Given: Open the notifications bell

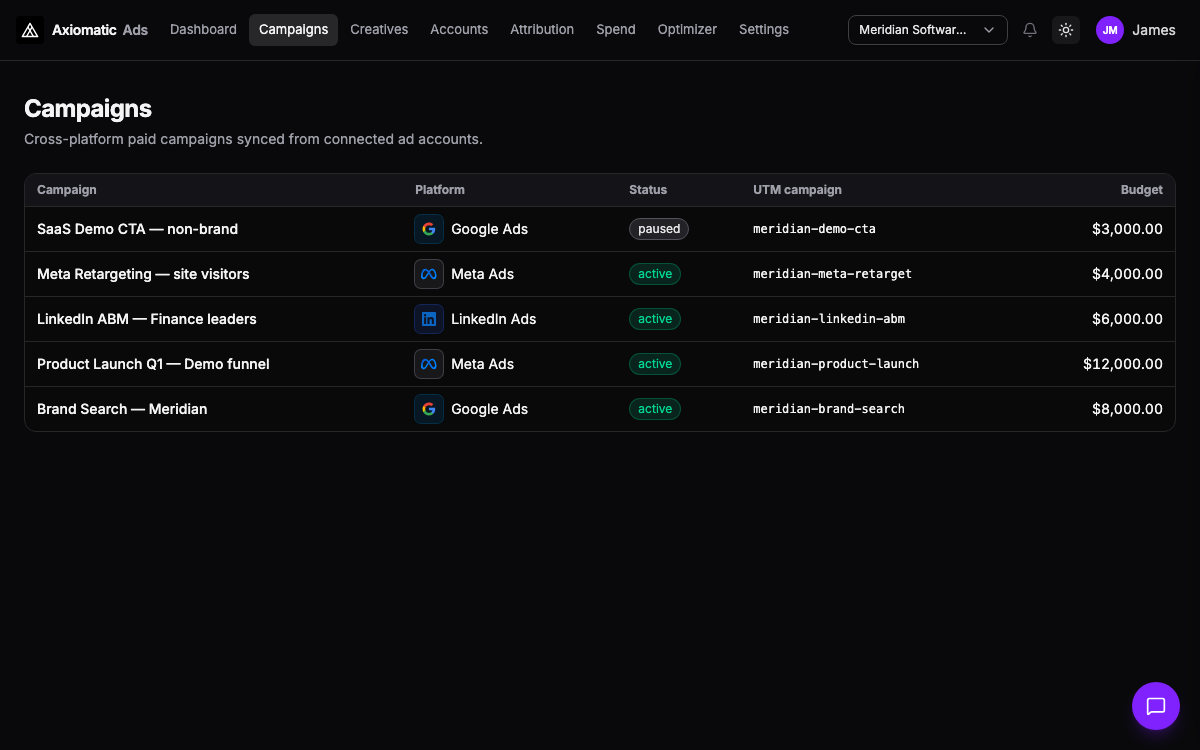Looking at the screenshot, I should [1030, 30].
